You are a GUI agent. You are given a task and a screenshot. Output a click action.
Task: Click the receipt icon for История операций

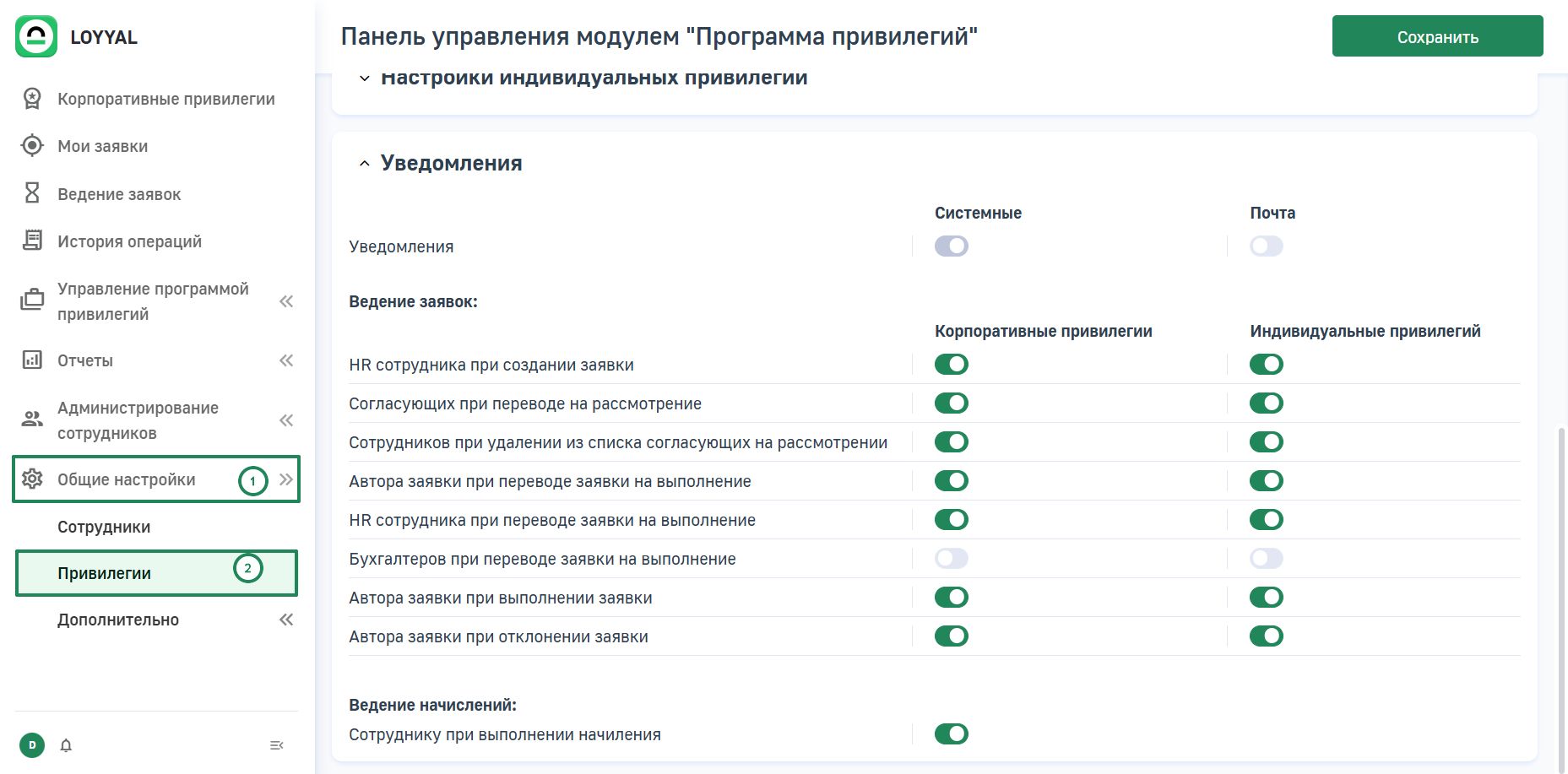[x=32, y=241]
